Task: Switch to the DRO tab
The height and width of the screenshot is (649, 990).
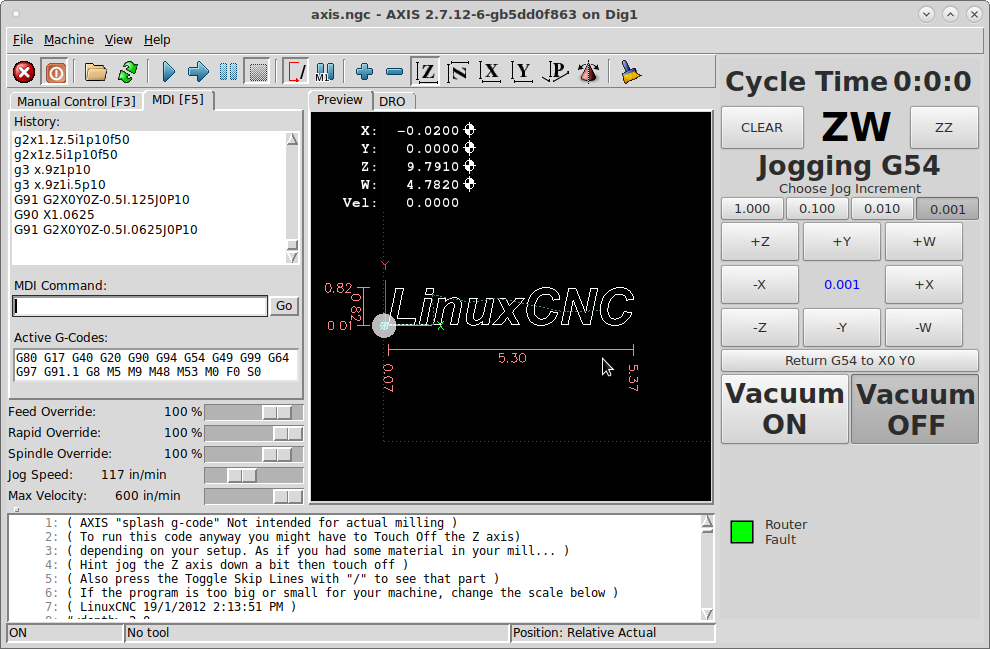Action: coord(392,102)
